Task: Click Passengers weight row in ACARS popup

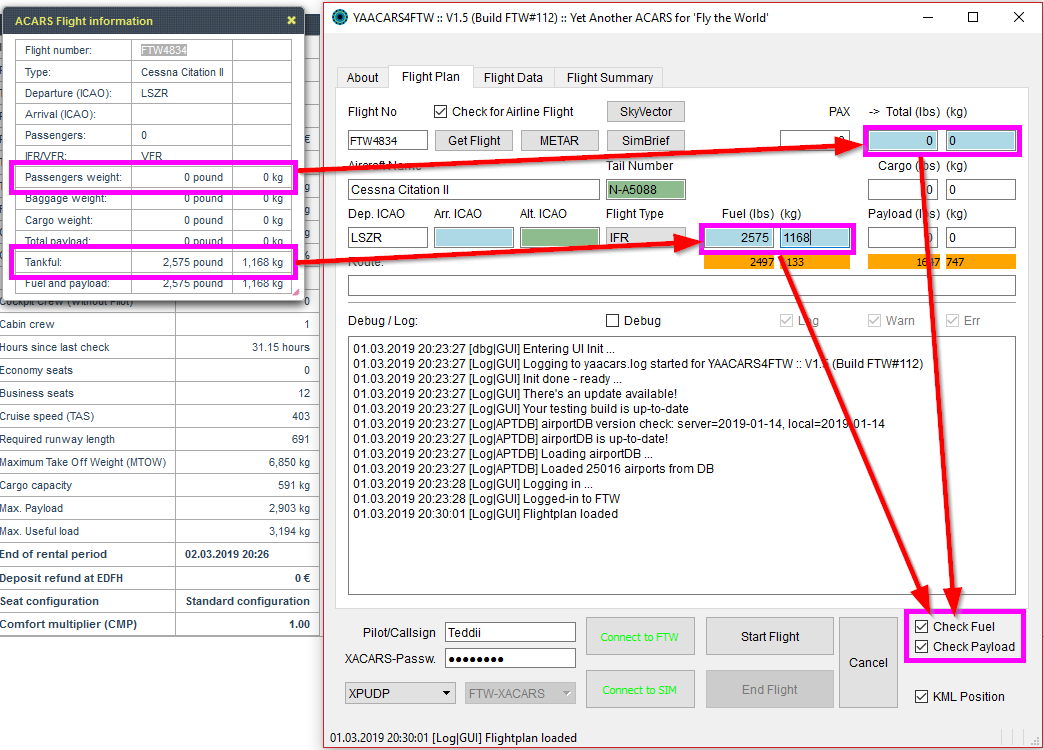Action: click(x=153, y=177)
